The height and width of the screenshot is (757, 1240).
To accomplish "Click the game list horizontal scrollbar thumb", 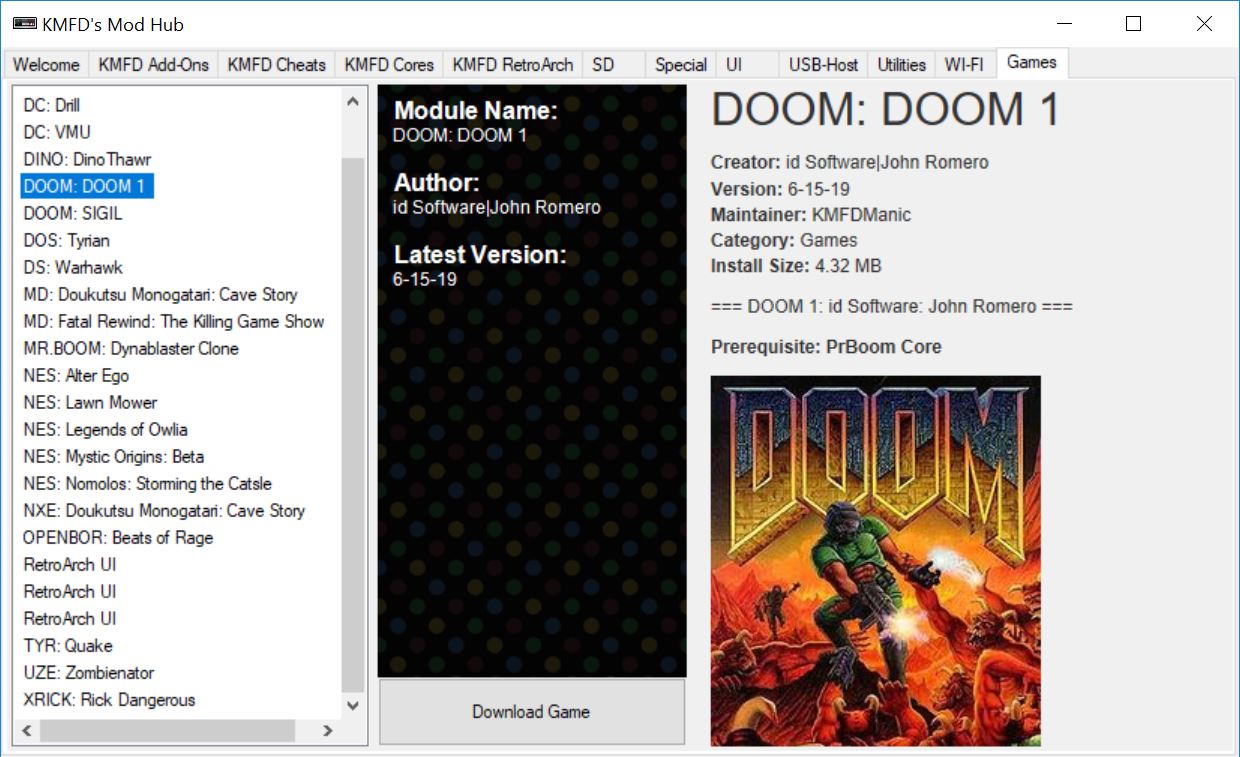I will [166, 731].
